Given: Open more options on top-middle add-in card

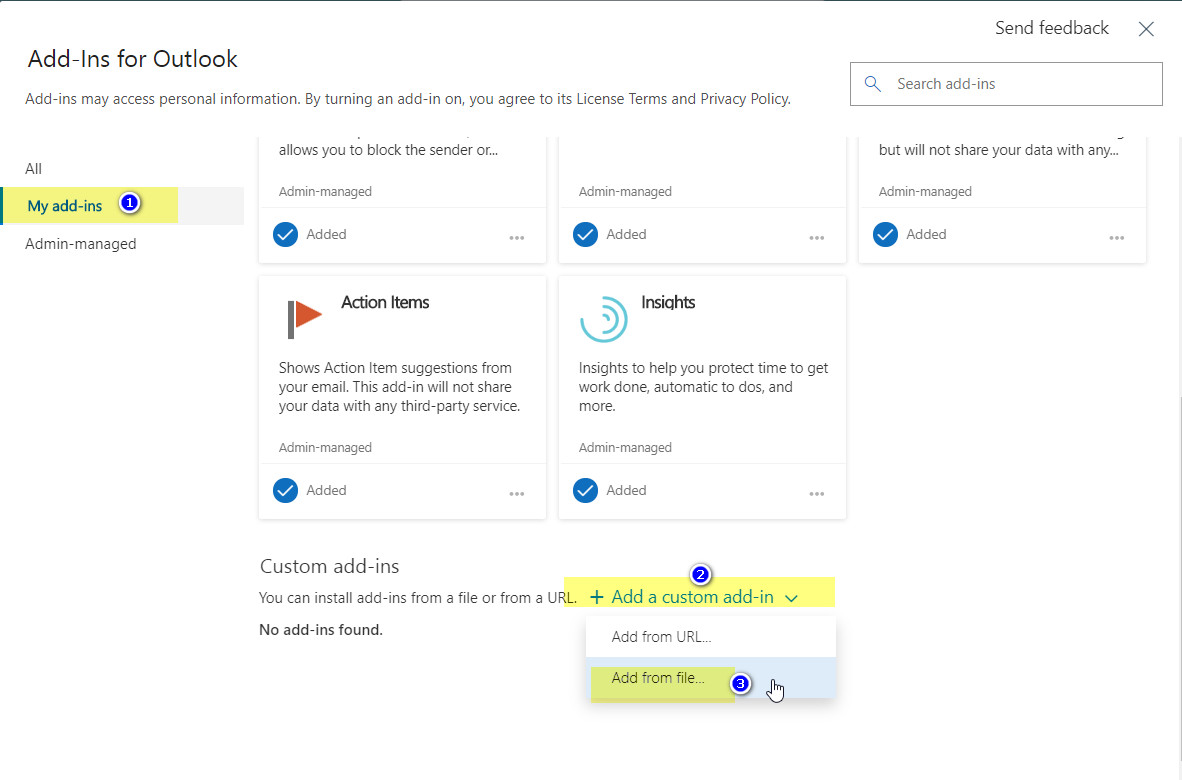Looking at the screenshot, I should 816,237.
